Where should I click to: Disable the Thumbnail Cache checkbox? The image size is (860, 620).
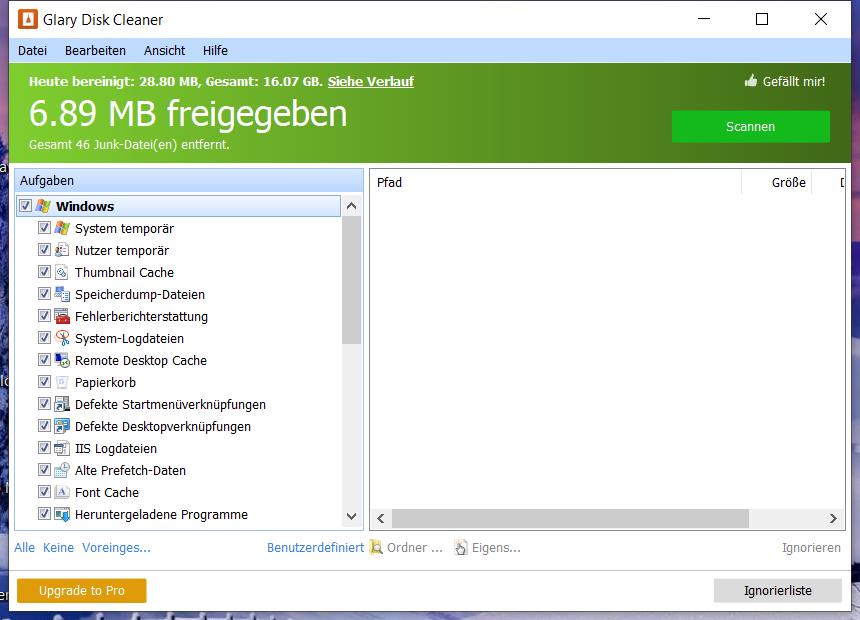tap(44, 271)
